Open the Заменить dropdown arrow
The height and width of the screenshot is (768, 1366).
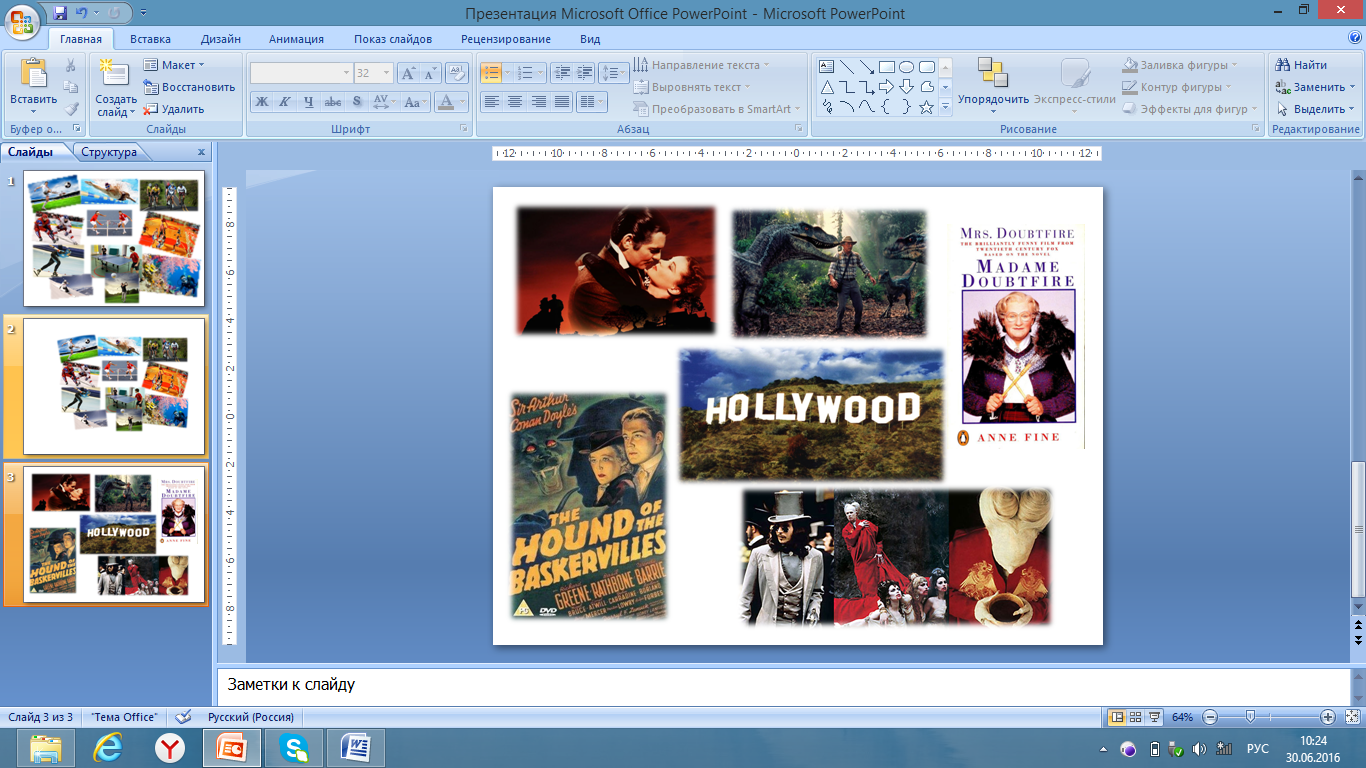coord(1352,87)
